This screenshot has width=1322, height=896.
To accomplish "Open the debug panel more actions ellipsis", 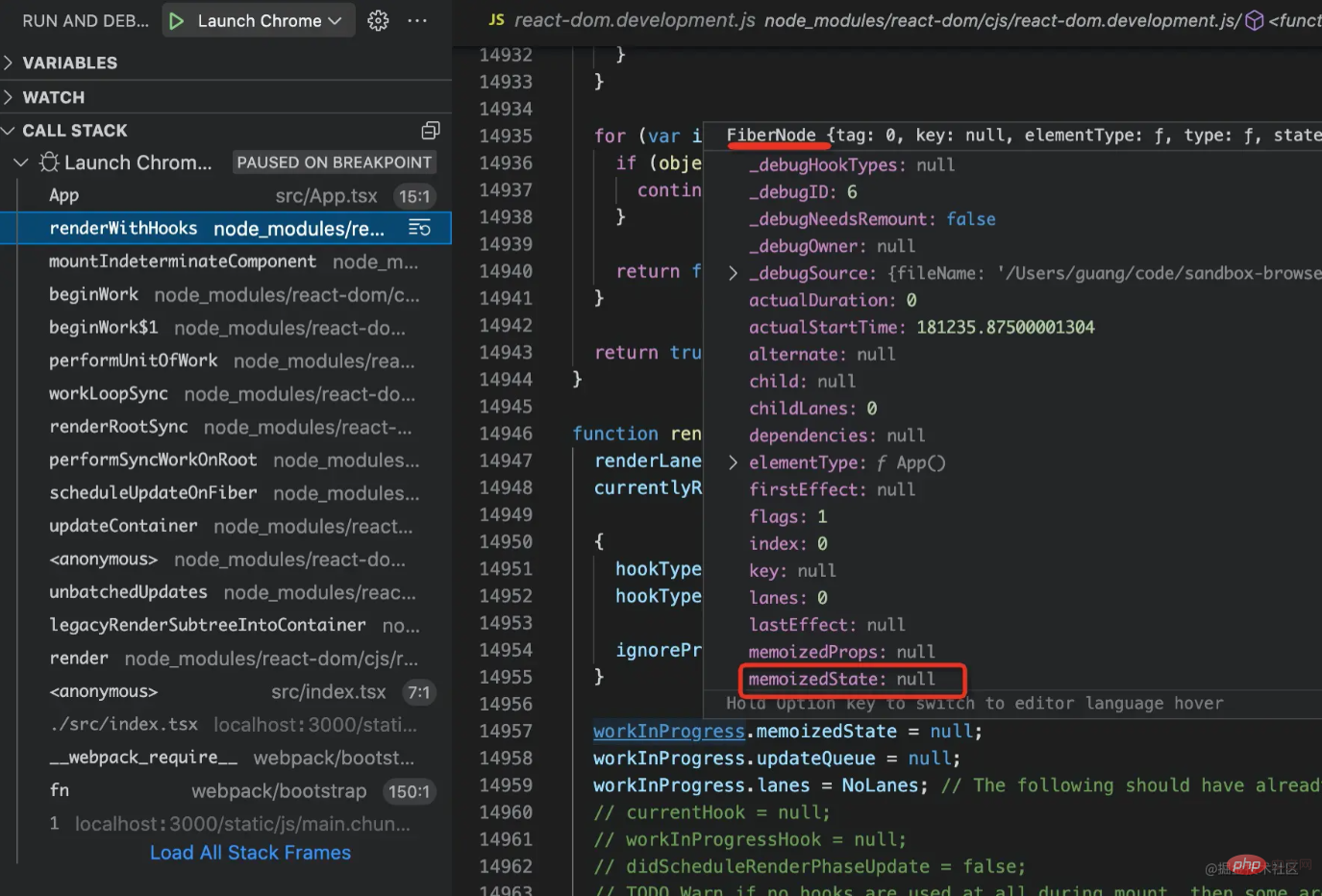I will point(417,21).
